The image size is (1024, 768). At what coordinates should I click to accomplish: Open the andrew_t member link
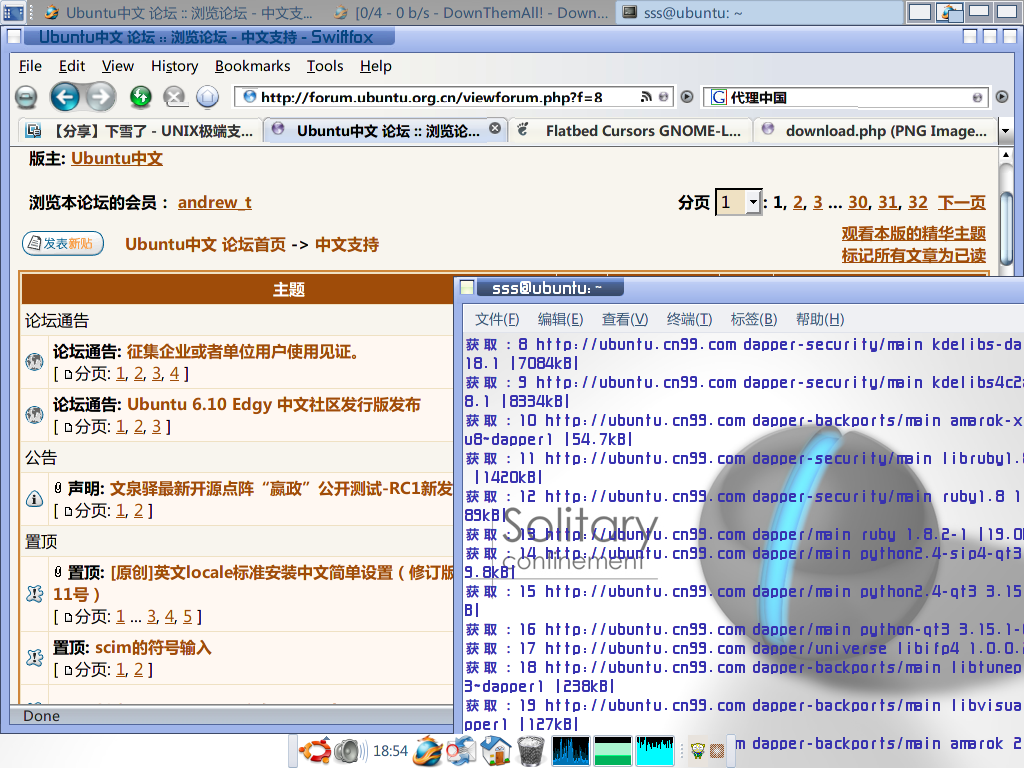click(215, 202)
